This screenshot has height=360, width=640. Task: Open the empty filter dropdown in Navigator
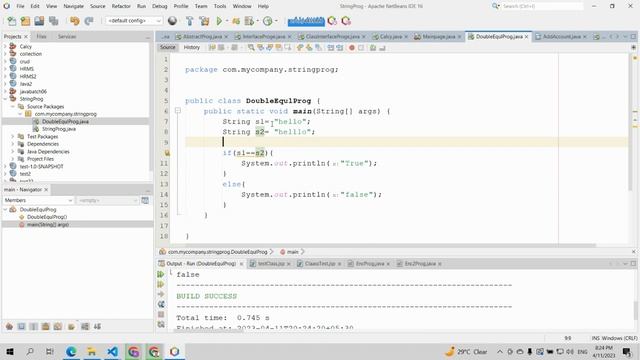107,200
